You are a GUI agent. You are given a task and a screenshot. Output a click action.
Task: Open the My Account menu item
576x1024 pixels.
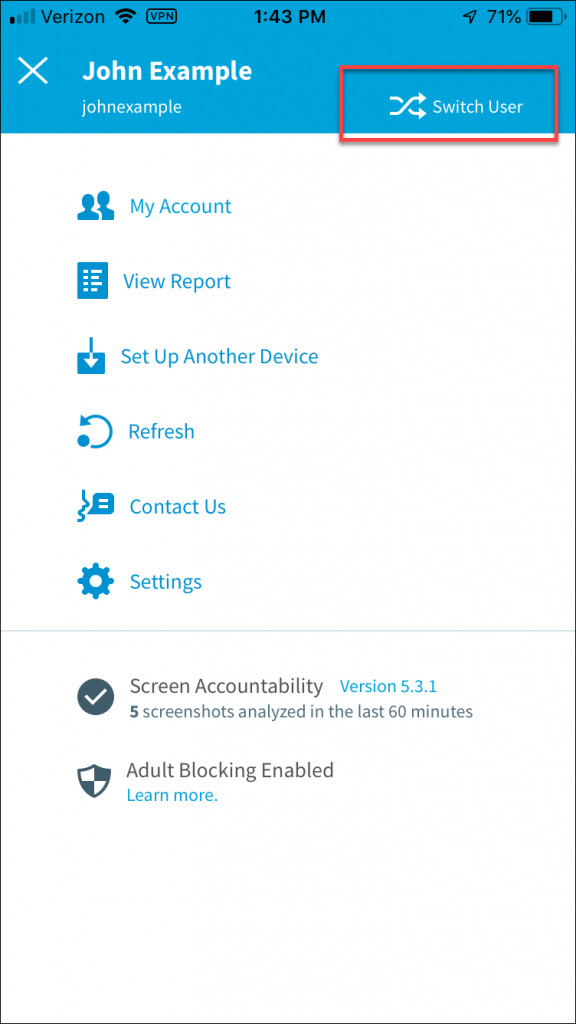[180, 206]
